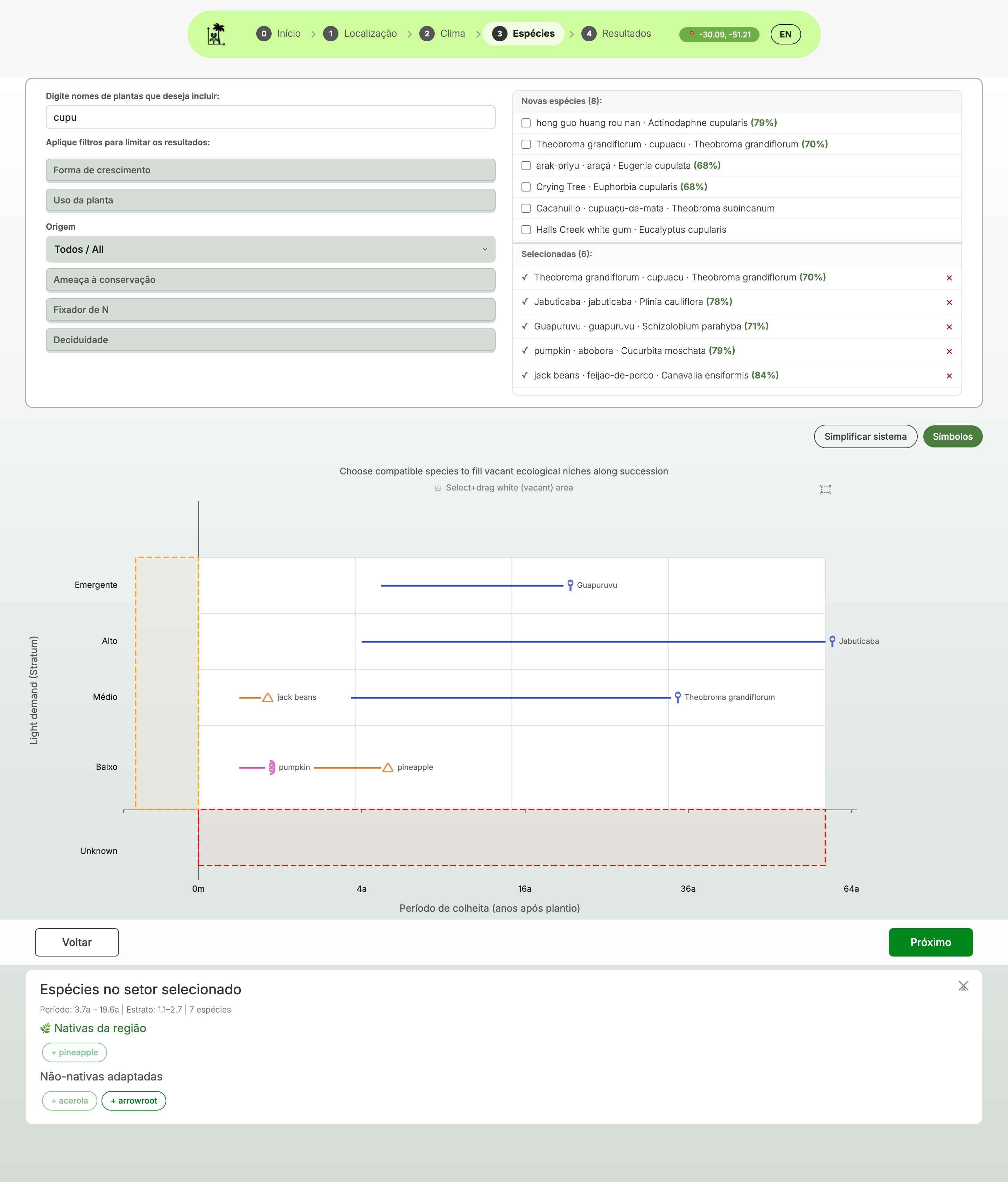The width and height of the screenshot is (1008, 1182).
Task: Expand the Forma de crescimento filter
Action: pos(270,170)
